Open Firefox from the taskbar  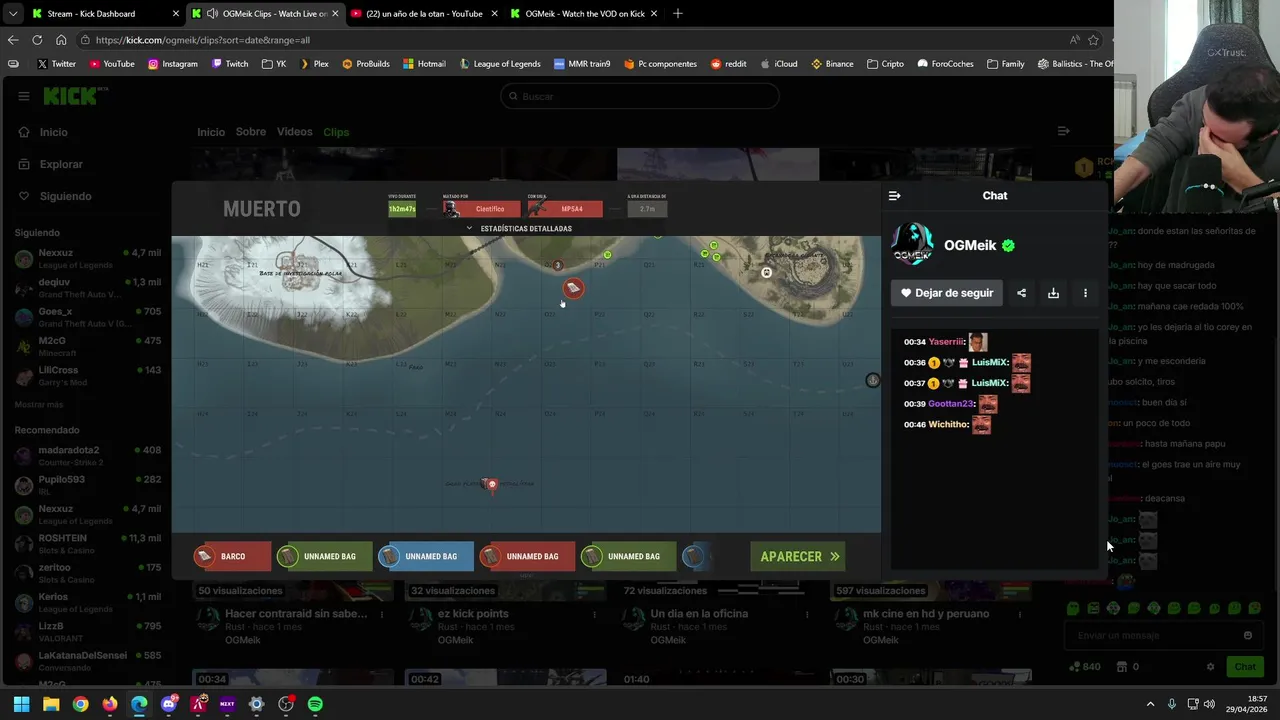110,704
